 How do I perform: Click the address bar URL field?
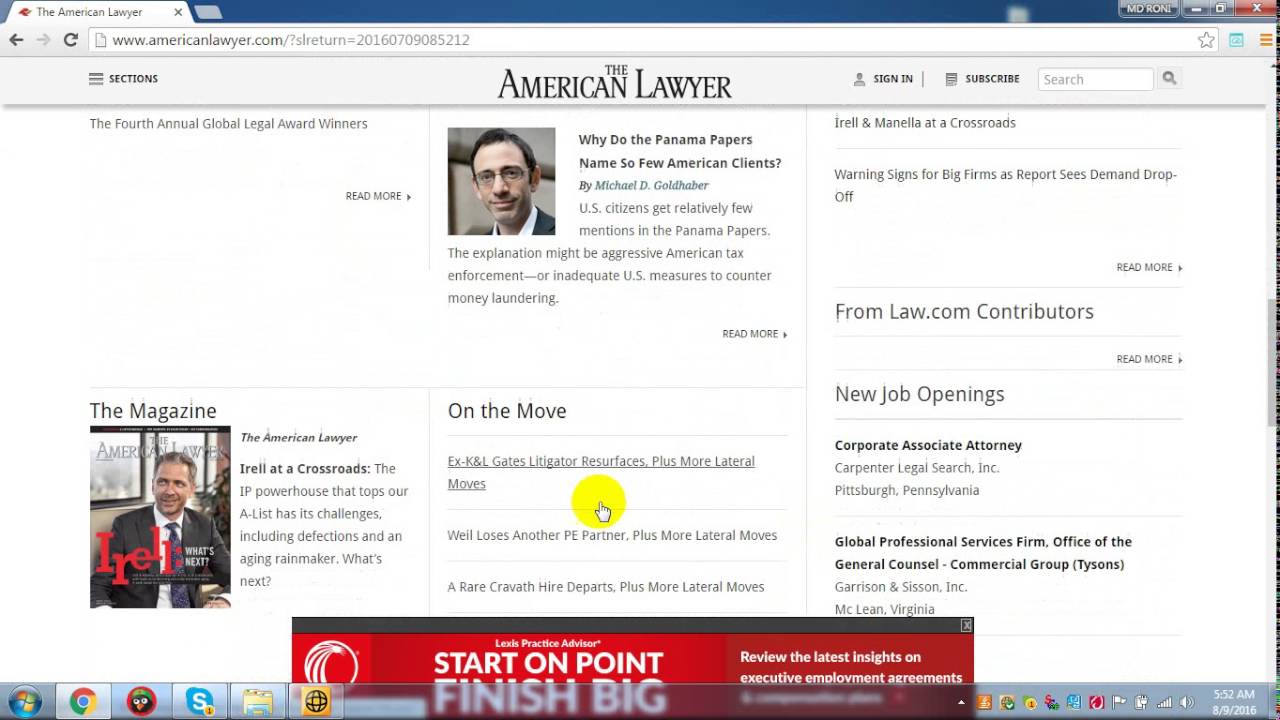[x=650, y=40]
